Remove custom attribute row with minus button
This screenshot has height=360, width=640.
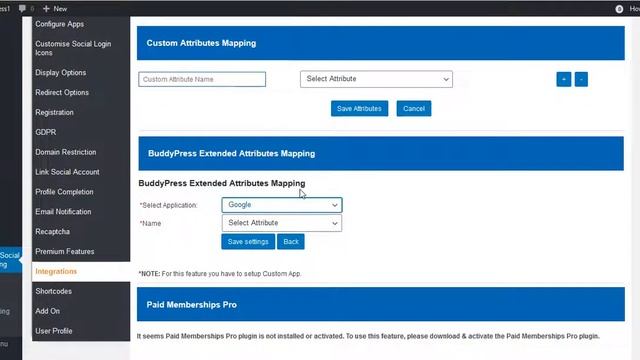(x=581, y=79)
